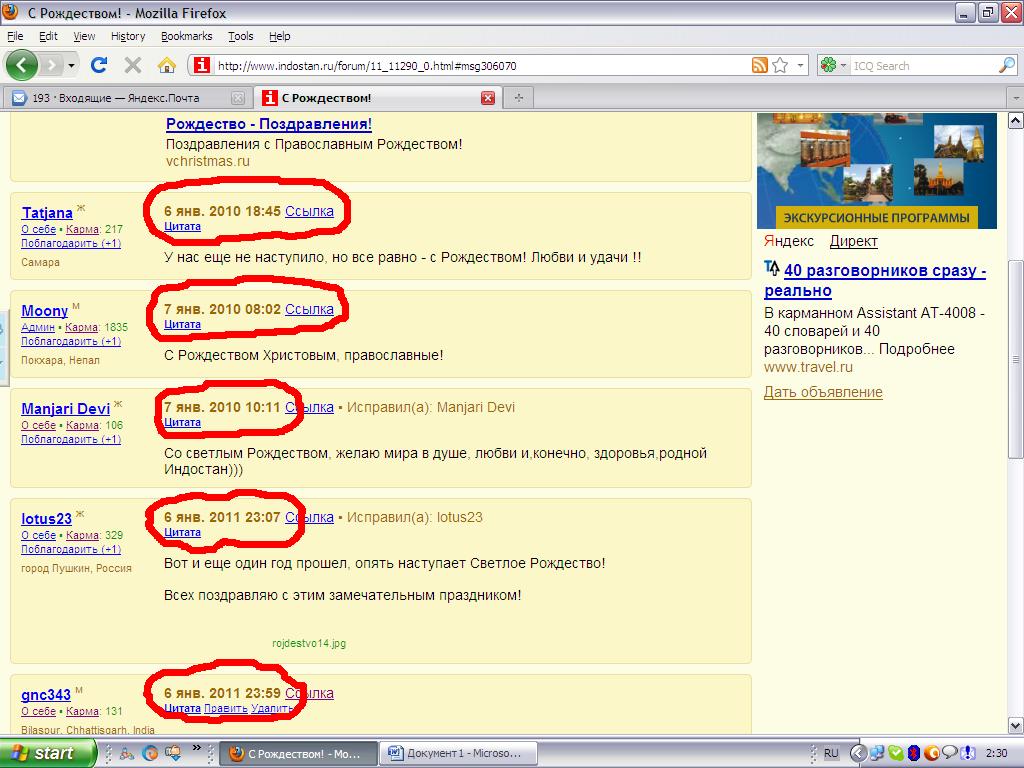Click Удалить link on gnc343's post
Image resolution: width=1024 pixels, height=768 pixels.
[x=271, y=708]
